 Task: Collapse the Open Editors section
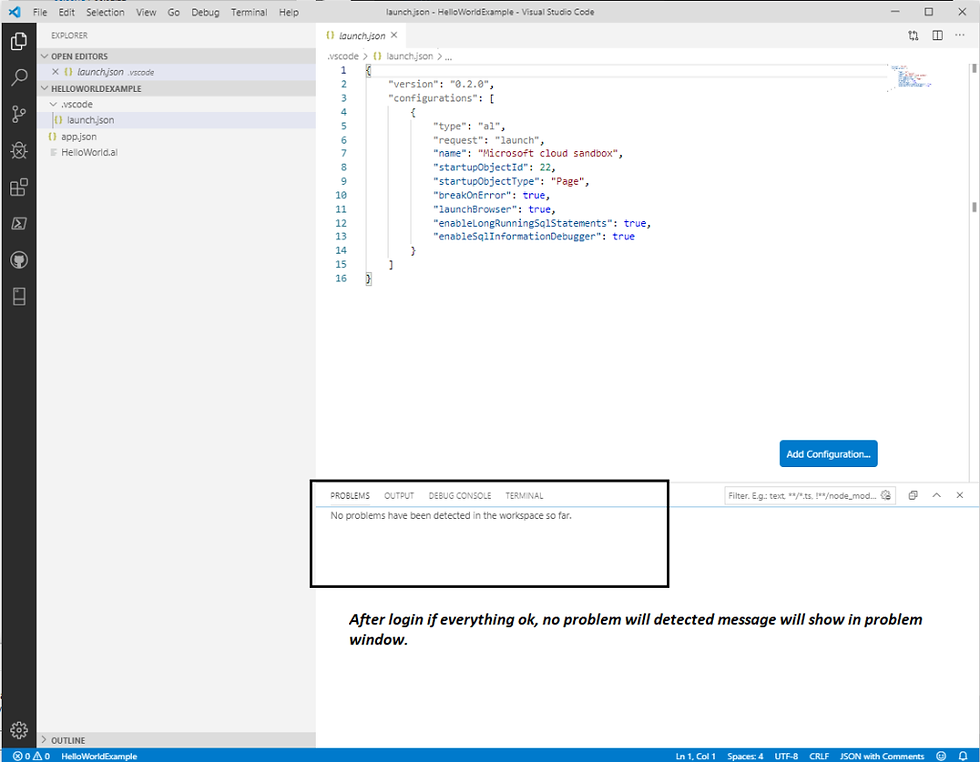click(x=44, y=56)
